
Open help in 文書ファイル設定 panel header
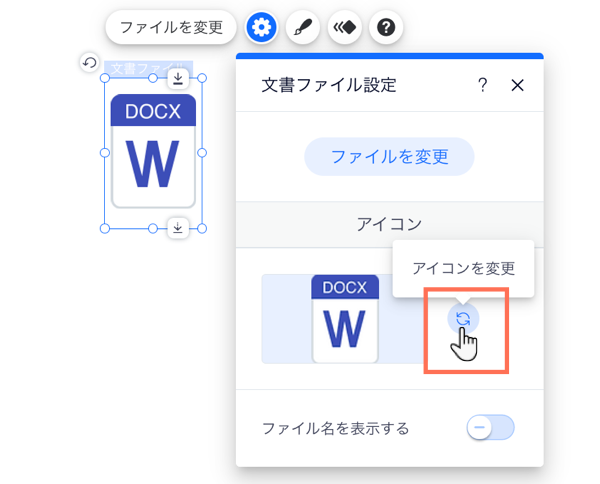483,85
